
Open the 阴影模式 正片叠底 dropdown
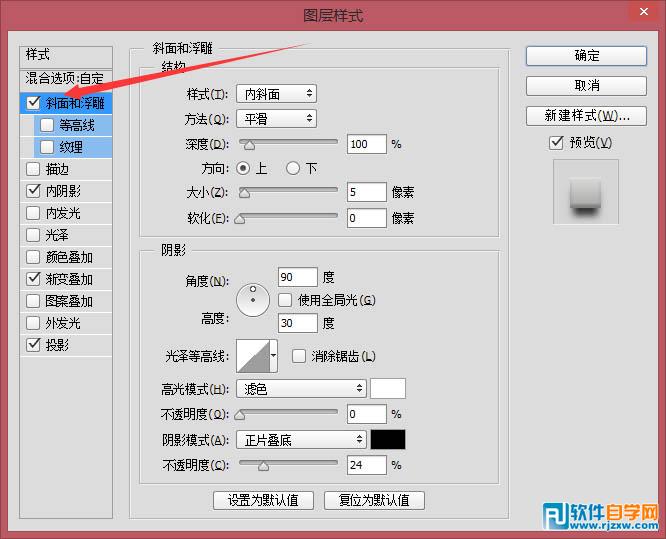301,440
